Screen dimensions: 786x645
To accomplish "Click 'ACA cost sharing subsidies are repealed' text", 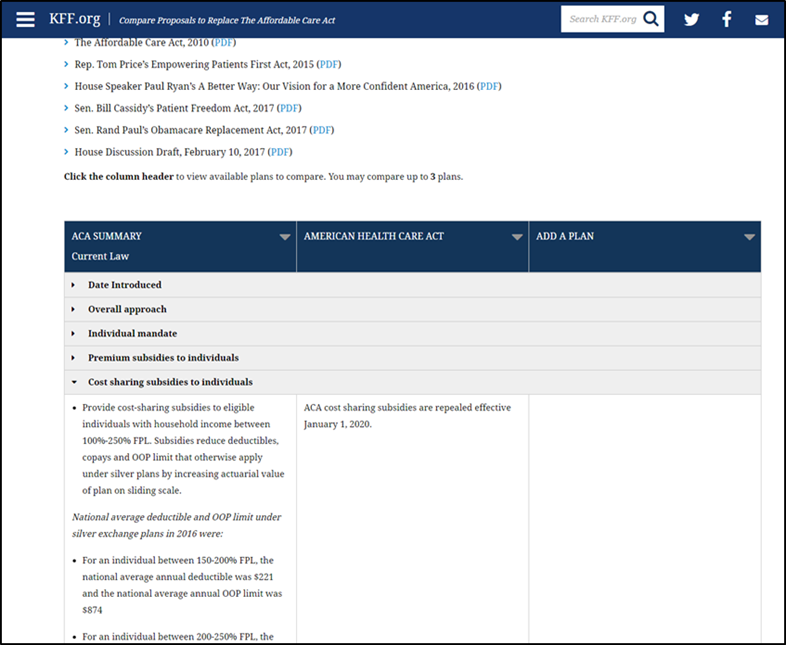I will click(407, 416).
